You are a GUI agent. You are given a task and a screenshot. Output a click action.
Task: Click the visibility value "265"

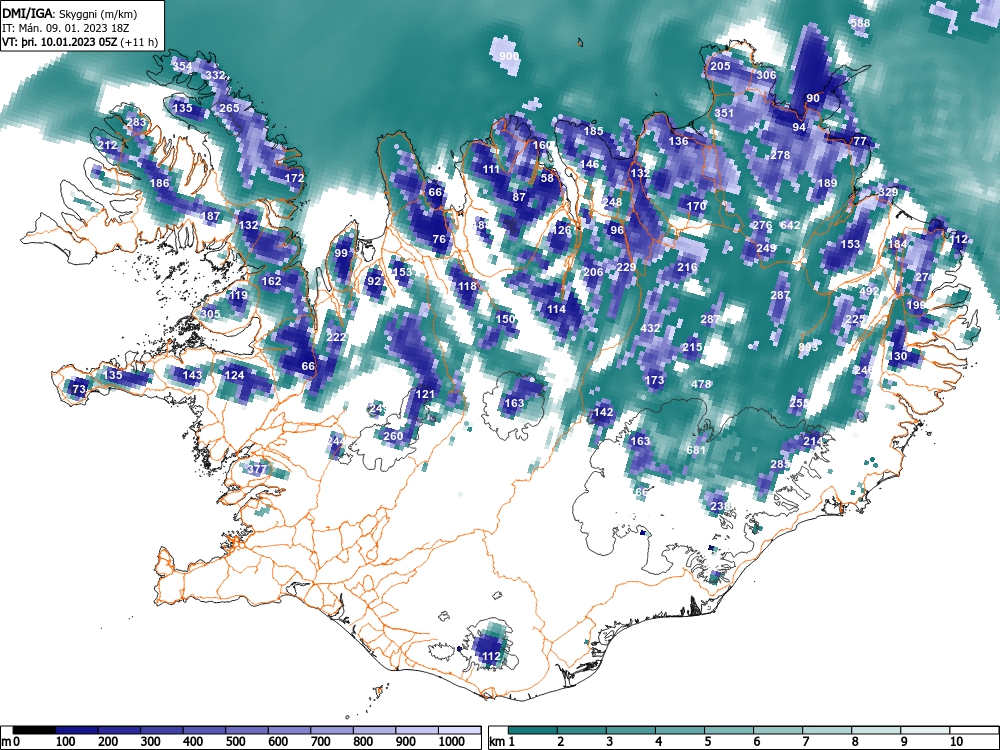point(229,108)
